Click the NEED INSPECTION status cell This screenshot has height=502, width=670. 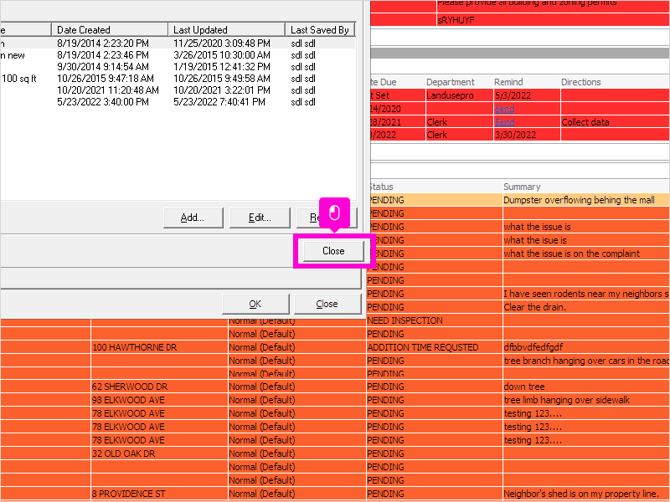click(434, 320)
